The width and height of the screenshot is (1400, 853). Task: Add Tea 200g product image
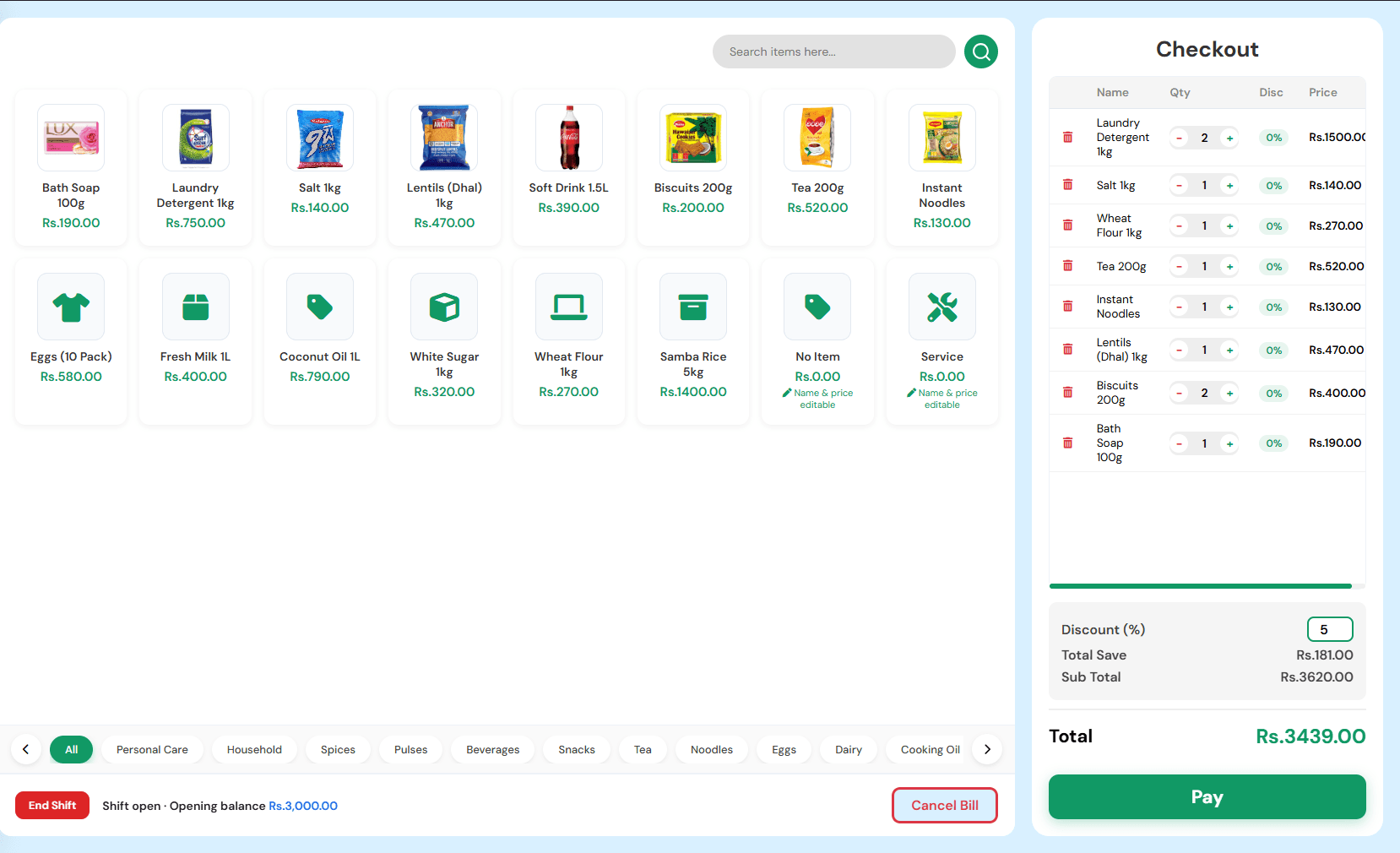(x=817, y=138)
